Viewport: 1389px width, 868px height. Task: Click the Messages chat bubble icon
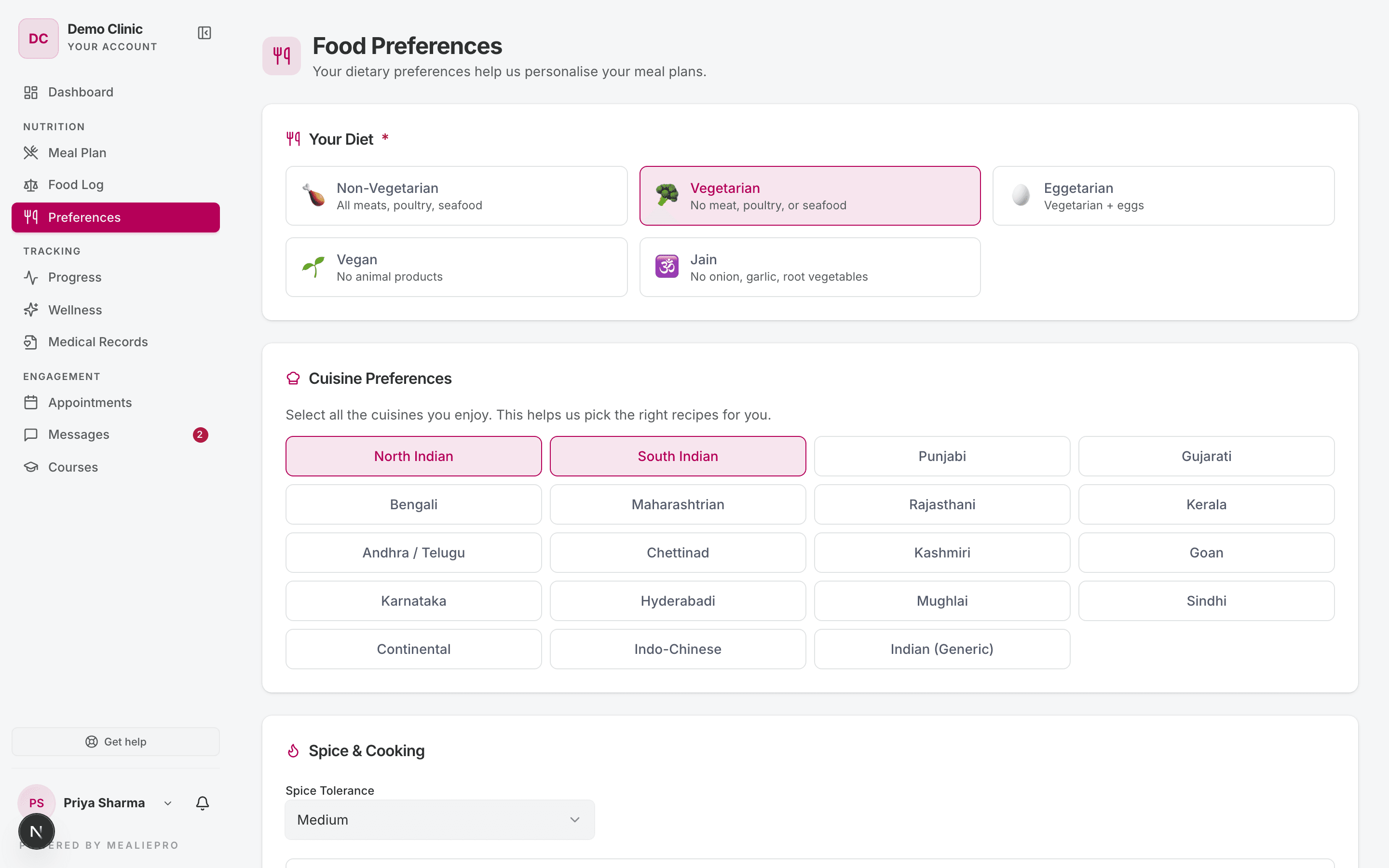pos(31,434)
